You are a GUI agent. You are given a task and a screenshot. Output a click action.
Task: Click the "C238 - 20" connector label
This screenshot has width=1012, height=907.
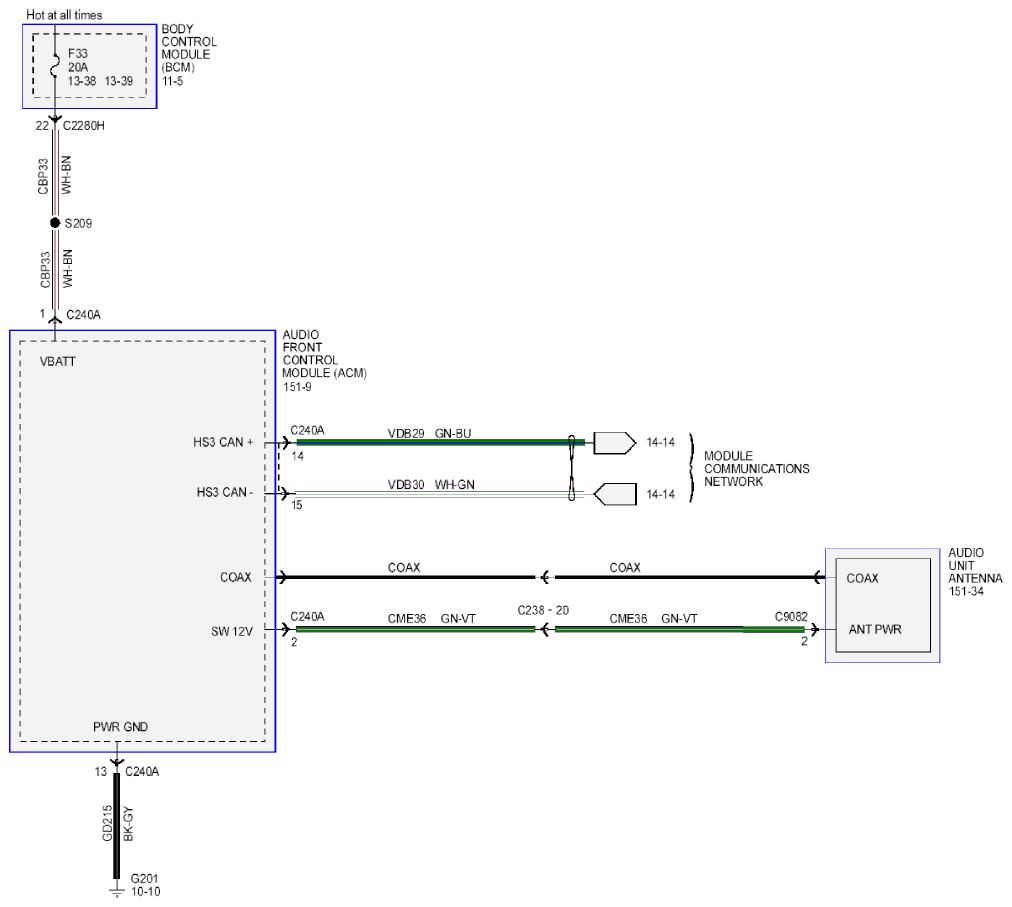[543, 611]
